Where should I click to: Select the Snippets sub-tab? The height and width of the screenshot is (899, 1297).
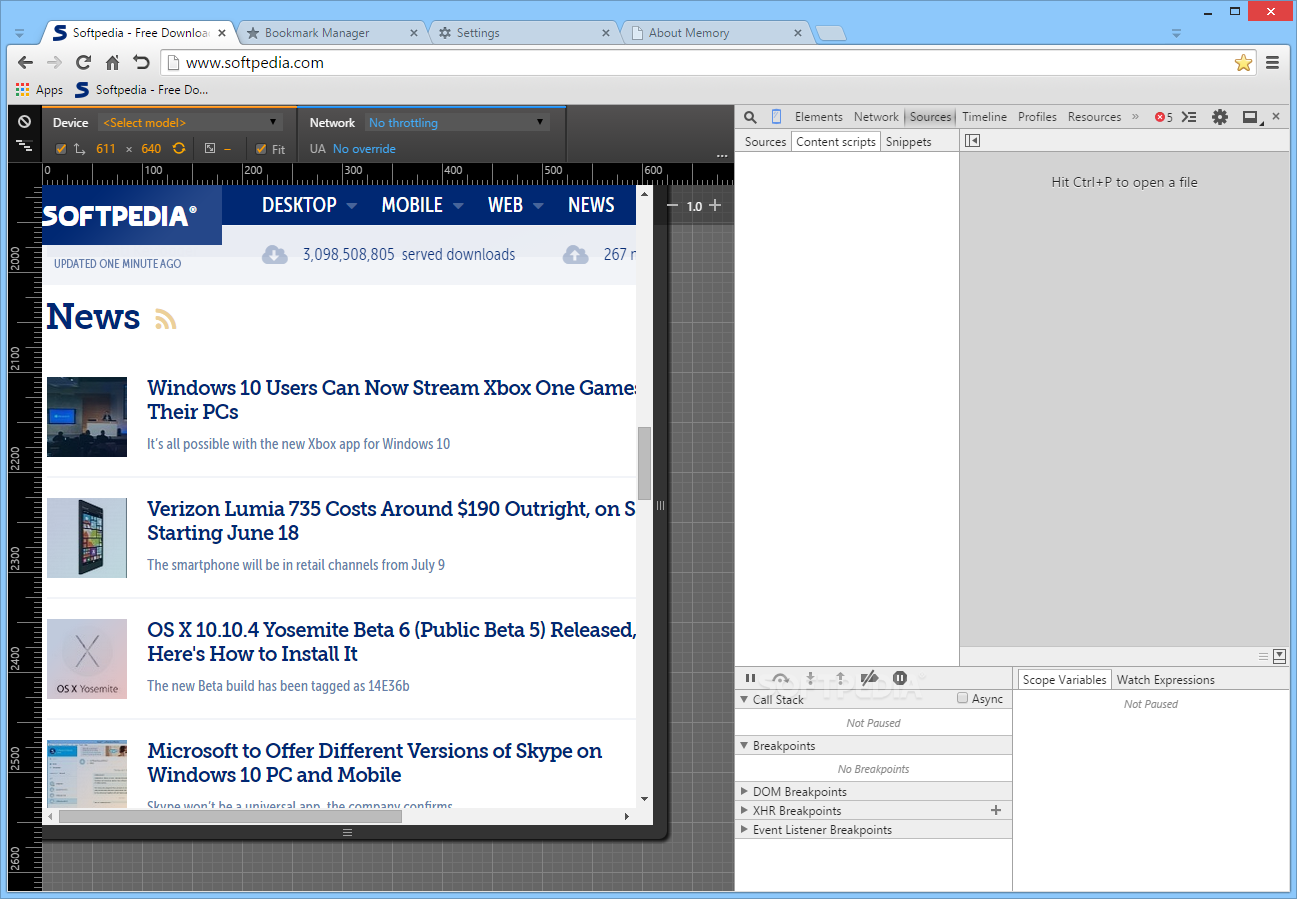click(x=908, y=142)
